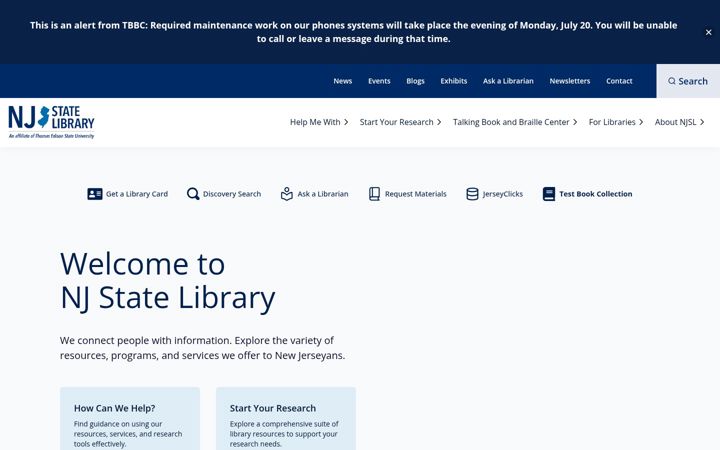The width and height of the screenshot is (720, 450).
Task: Expand the Help Me With menu chevron
Action: pos(346,122)
